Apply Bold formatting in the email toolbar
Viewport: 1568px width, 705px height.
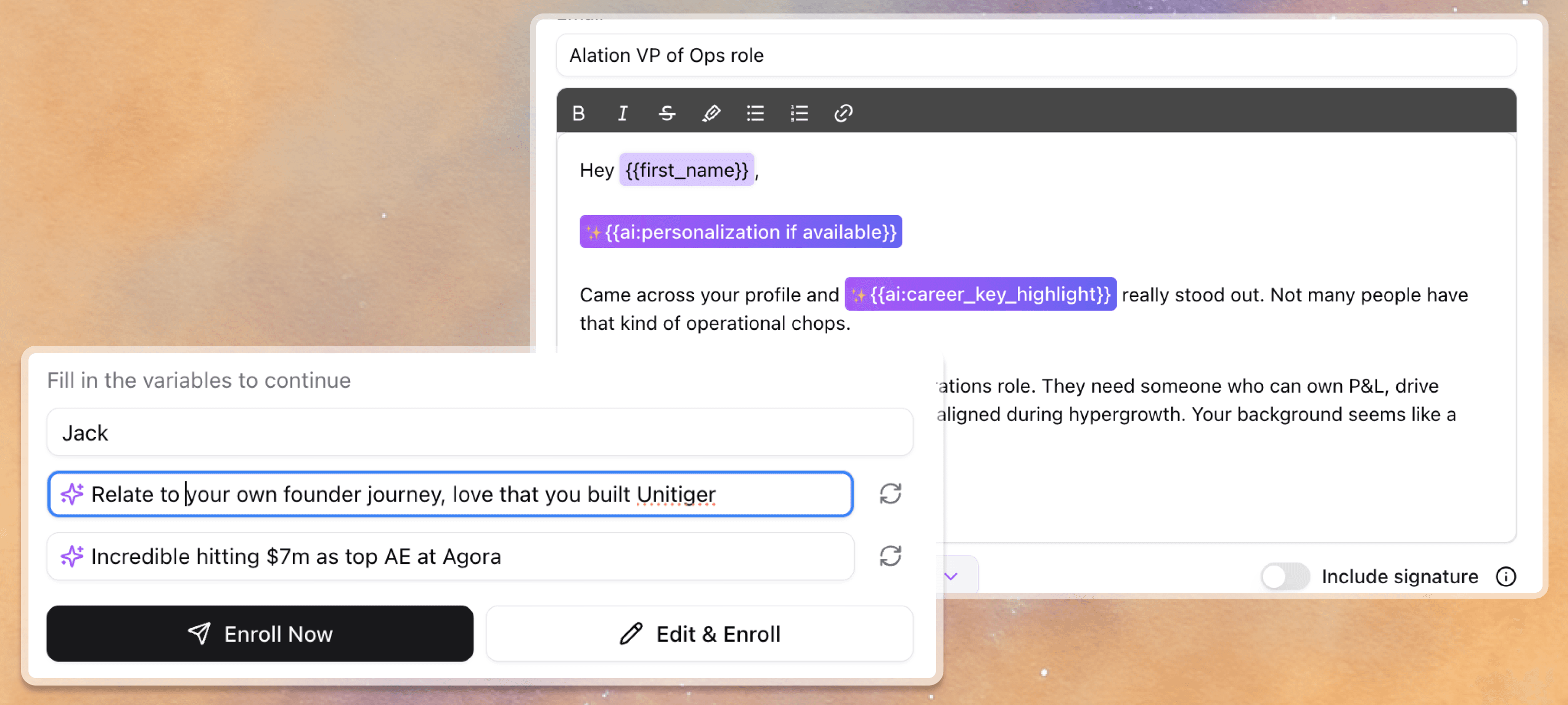[578, 113]
